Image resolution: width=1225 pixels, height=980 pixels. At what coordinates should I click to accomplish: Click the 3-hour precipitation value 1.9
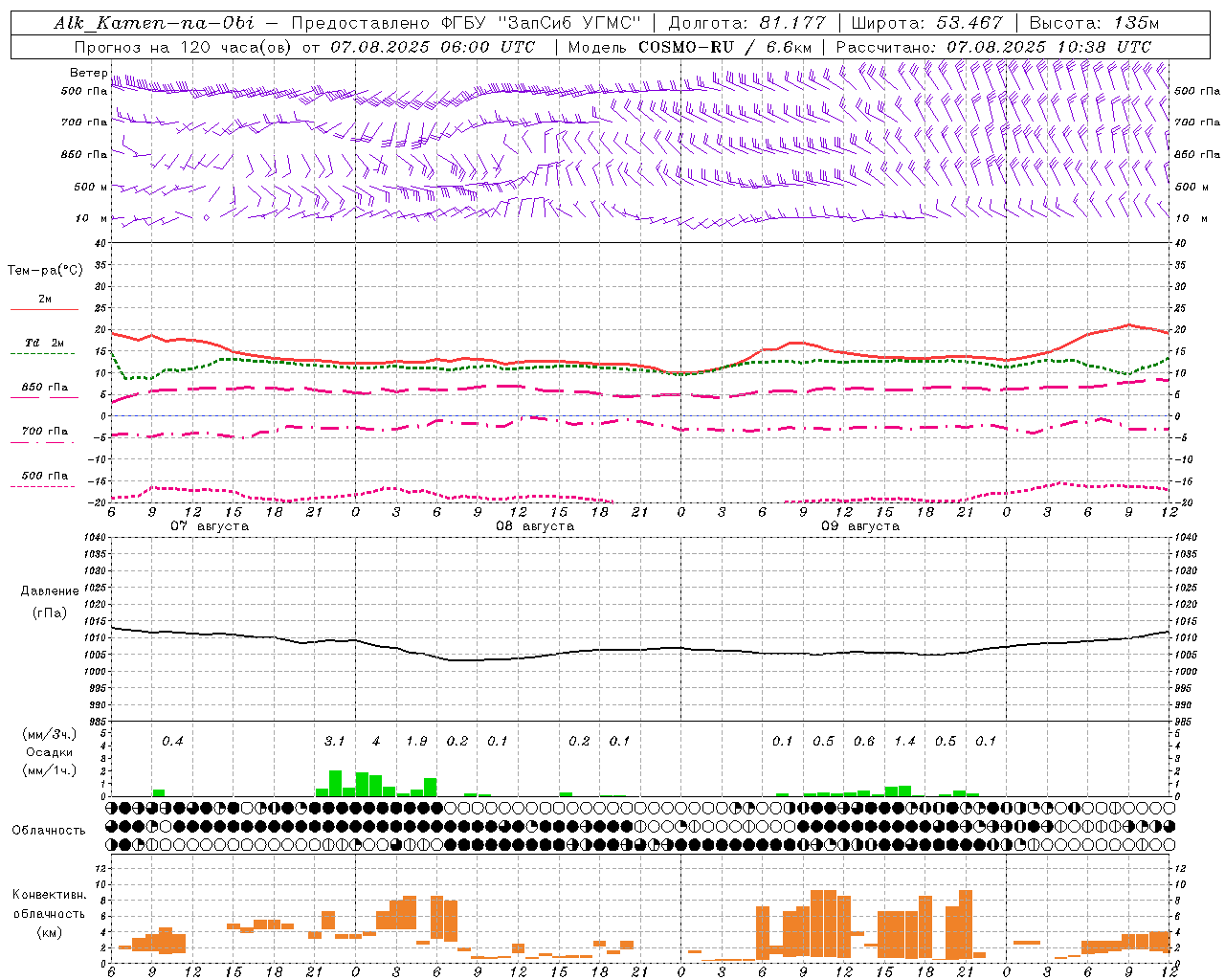416,741
